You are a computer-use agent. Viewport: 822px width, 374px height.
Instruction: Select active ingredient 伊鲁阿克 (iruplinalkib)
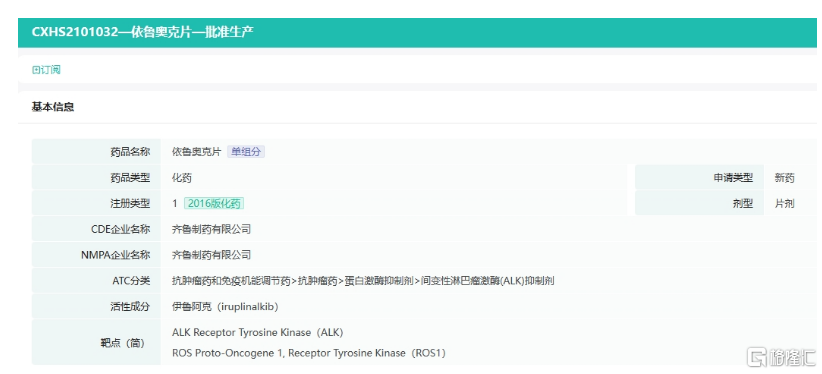click(x=225, y=307)
